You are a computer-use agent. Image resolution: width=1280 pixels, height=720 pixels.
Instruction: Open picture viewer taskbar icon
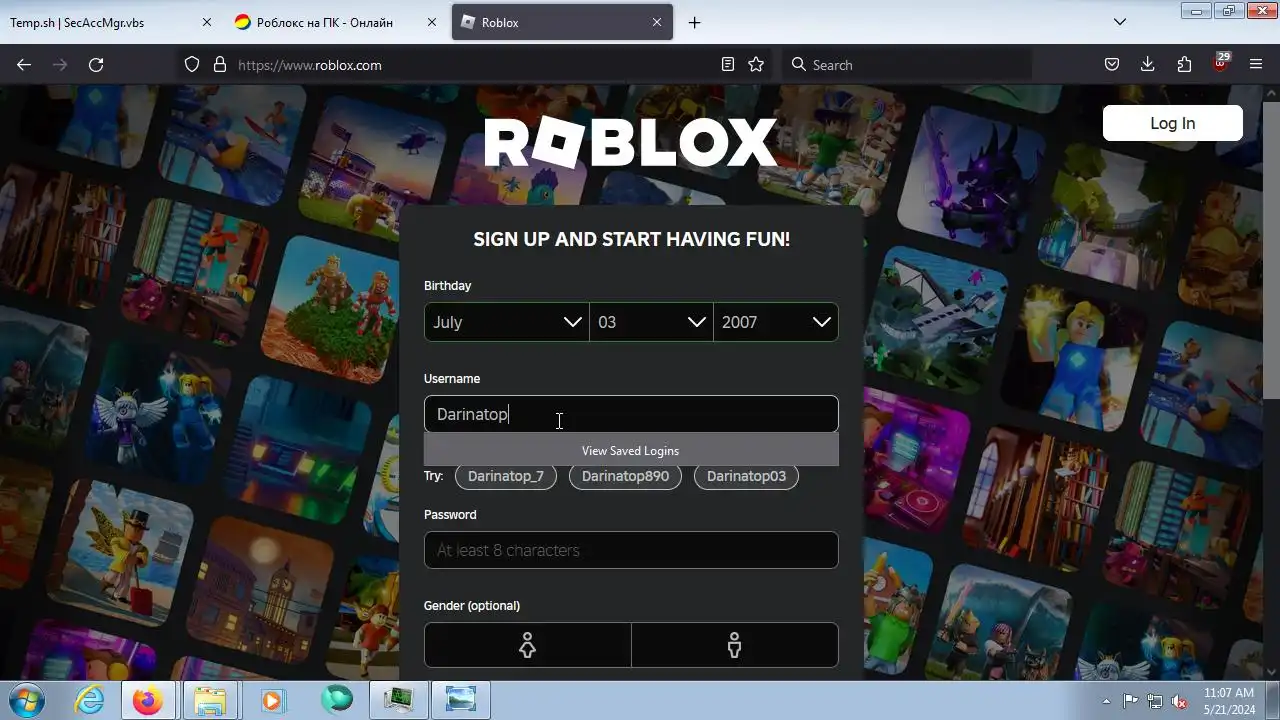pyautogui.click(x=461, y=700)
